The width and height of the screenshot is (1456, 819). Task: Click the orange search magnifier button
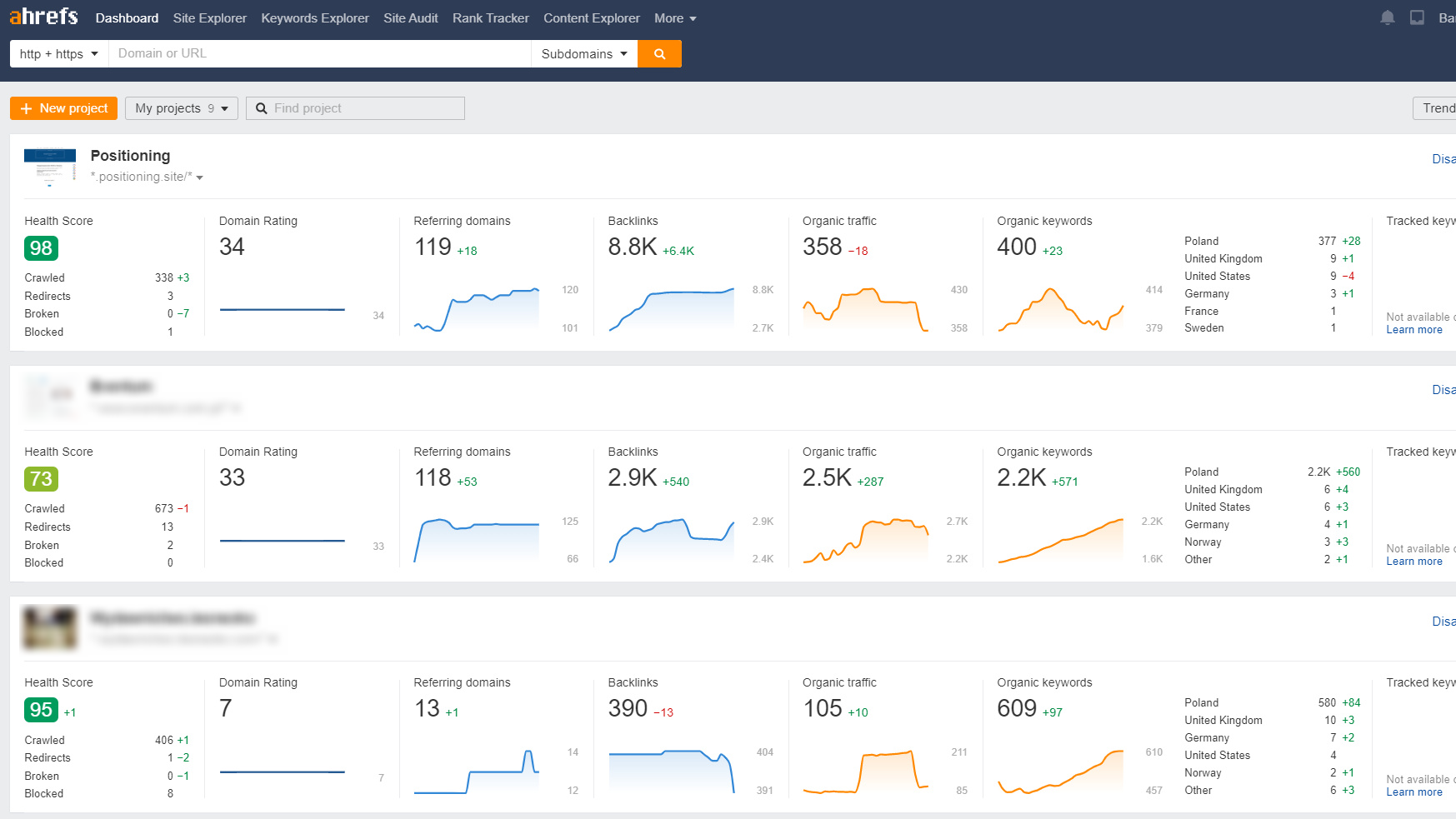(659, 53)
